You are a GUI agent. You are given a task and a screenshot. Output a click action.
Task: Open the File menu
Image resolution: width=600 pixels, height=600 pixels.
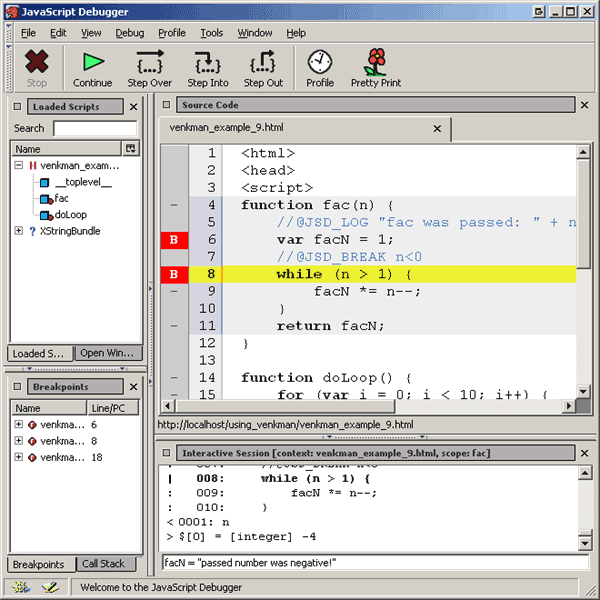pos(28,33)
